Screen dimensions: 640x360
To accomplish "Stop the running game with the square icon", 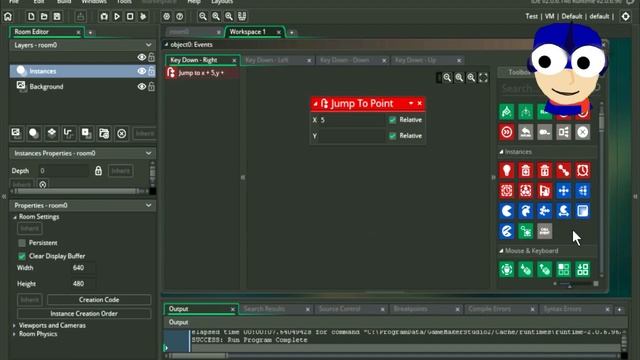I will pos(130,17).
